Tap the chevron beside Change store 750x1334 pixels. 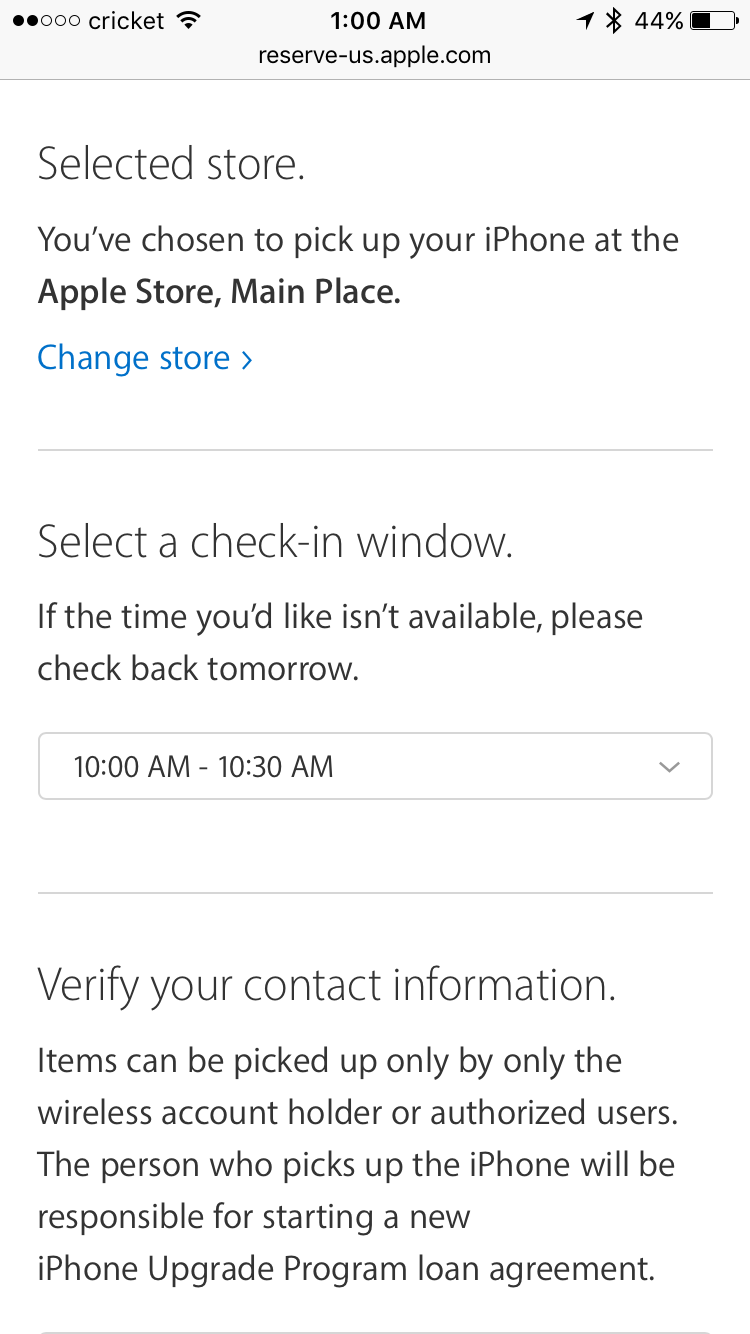point(247,360)
